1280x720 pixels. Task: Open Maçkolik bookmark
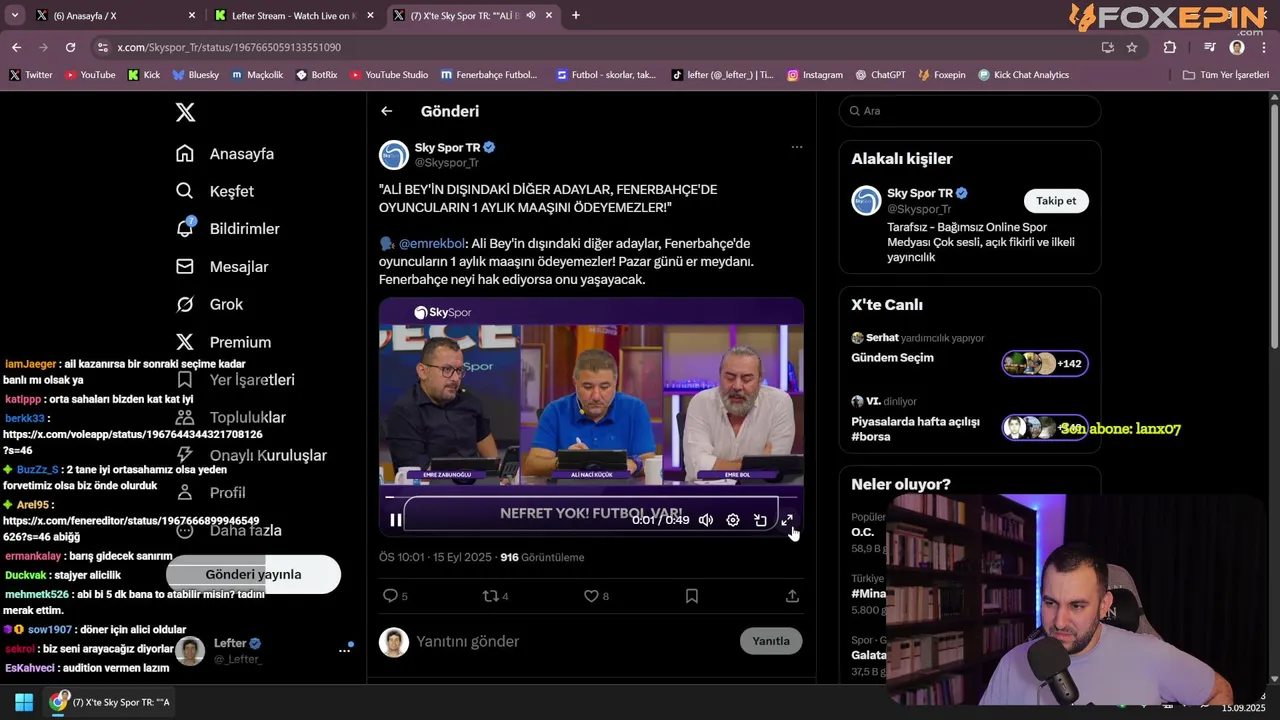(257, 75)
